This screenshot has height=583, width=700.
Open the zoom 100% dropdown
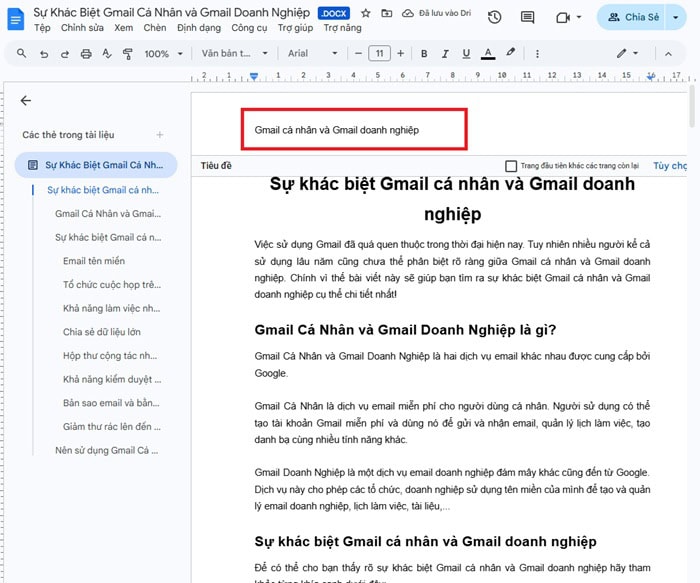pyautogui.click(x=160, y=53)
